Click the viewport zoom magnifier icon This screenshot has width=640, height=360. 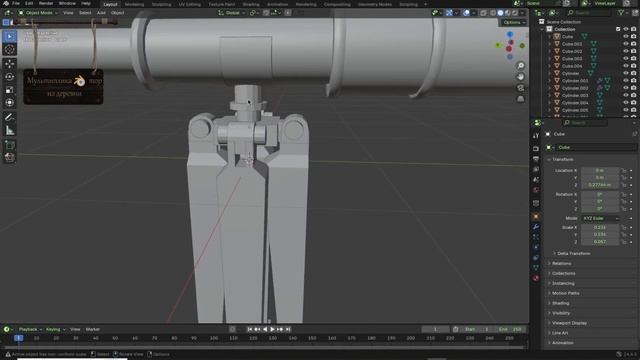[521, 66]
